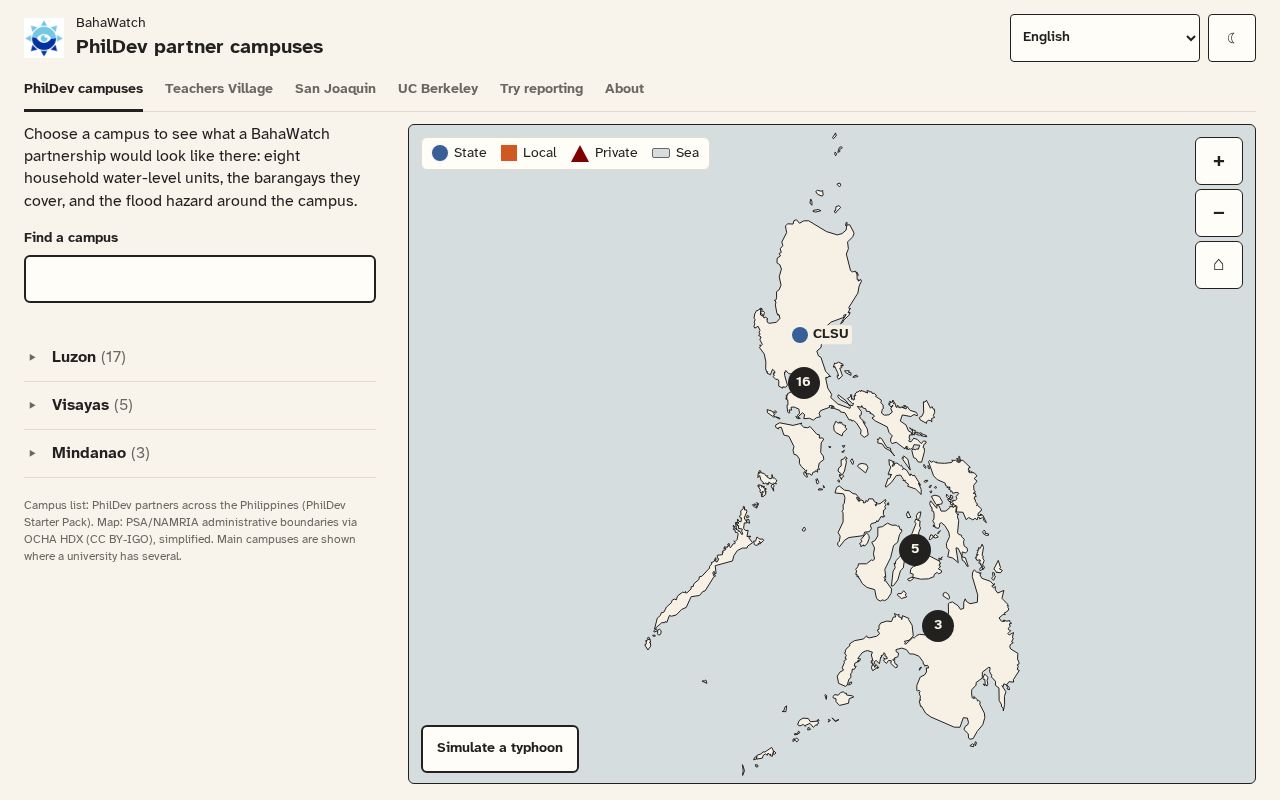
Task: Open the San Joaquin tab
Action: (335, 89)
